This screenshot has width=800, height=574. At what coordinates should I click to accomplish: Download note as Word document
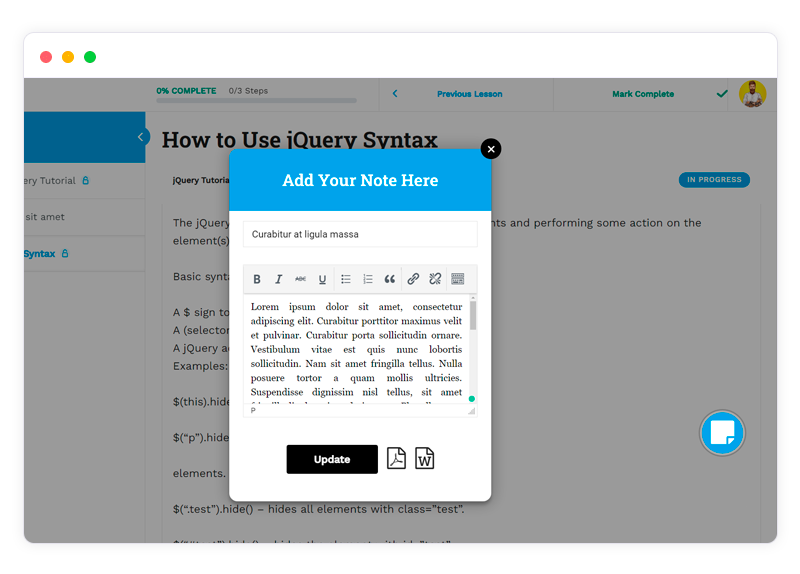tap(424, 458)
